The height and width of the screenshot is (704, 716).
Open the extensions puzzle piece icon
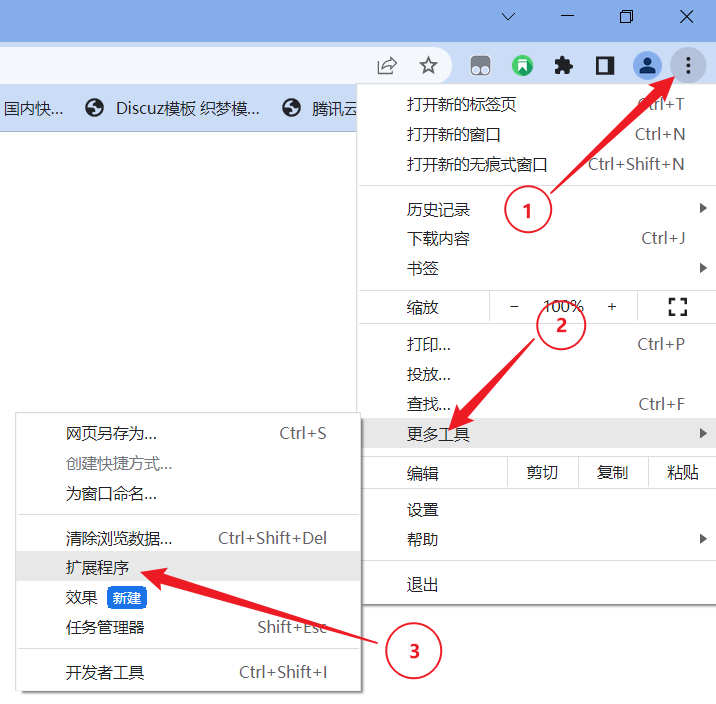pos(564,66)
